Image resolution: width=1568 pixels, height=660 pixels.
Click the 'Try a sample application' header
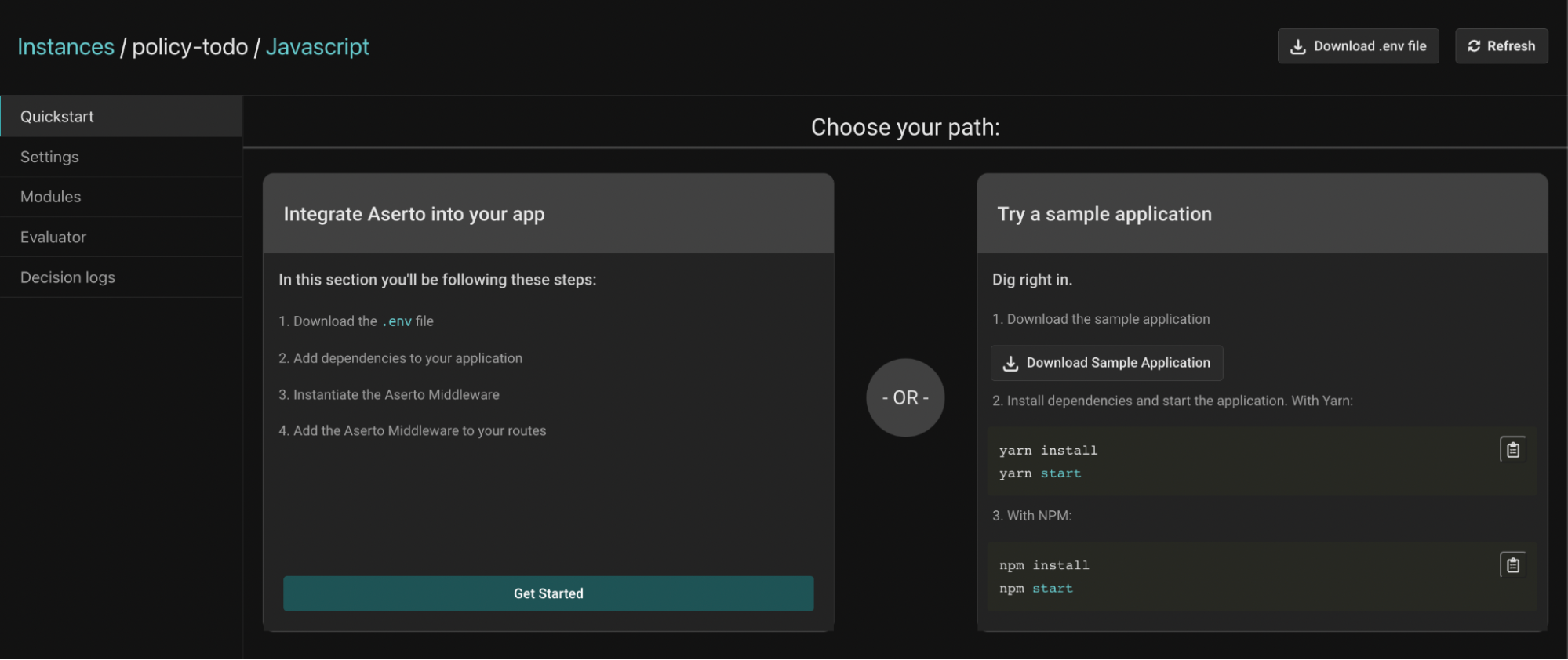click(x=1104, y=214)
